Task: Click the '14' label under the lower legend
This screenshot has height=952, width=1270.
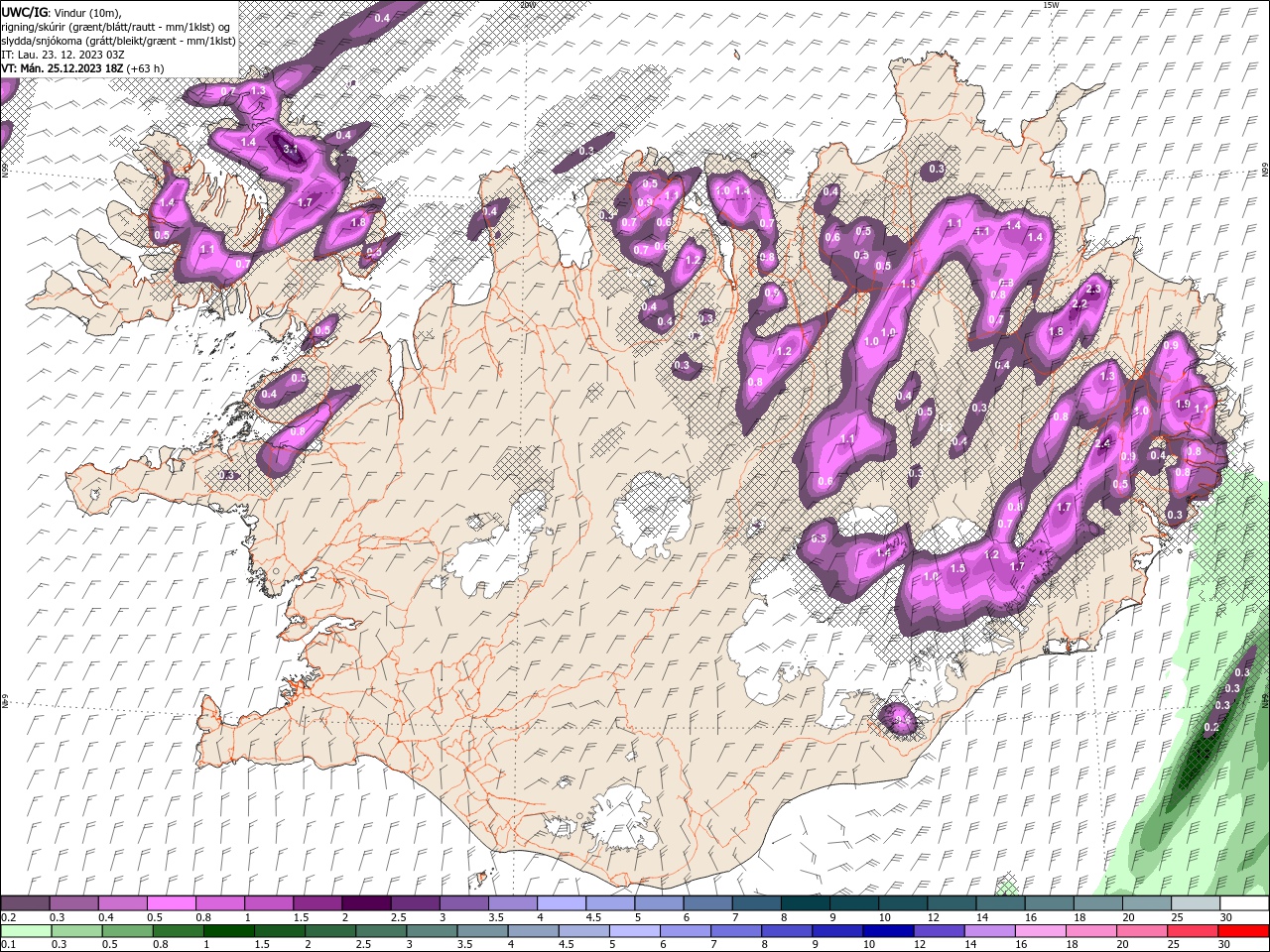Action: [x=972, y=945]
